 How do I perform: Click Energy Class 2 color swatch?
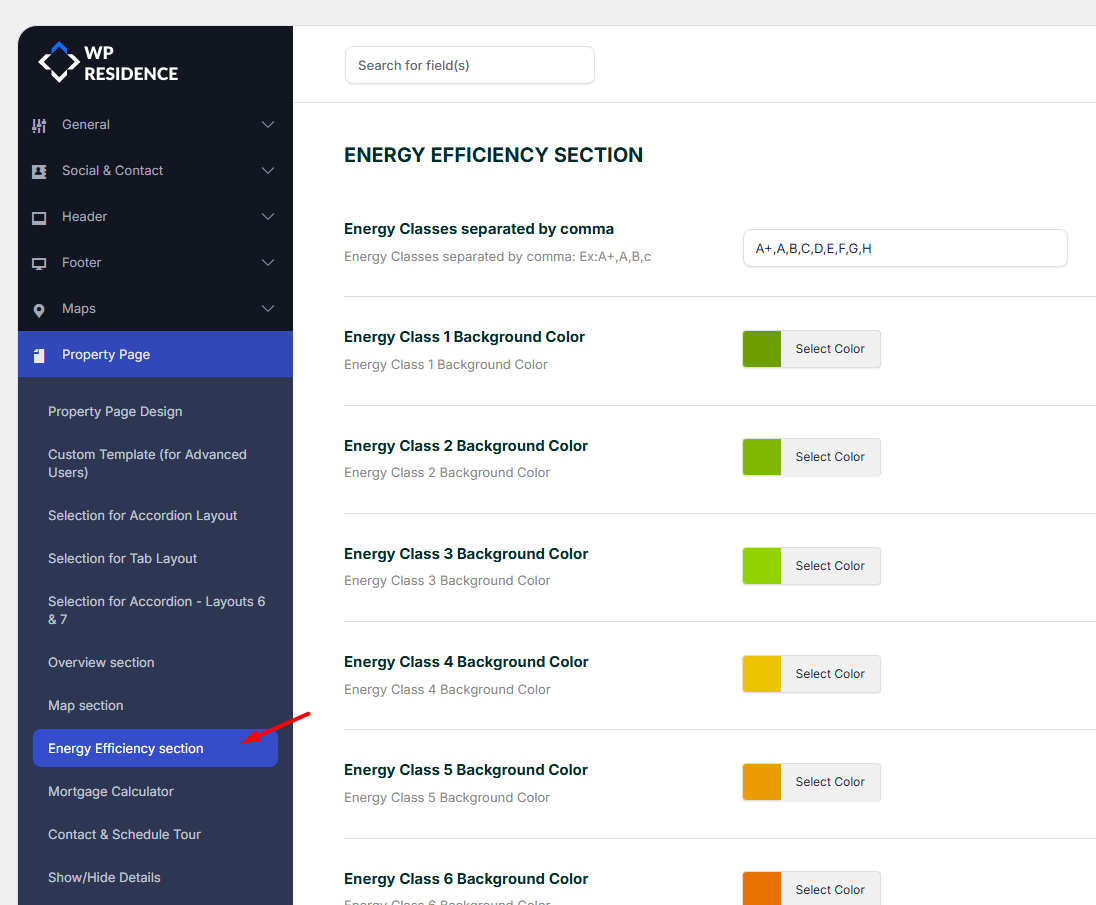tap(762, 457)
